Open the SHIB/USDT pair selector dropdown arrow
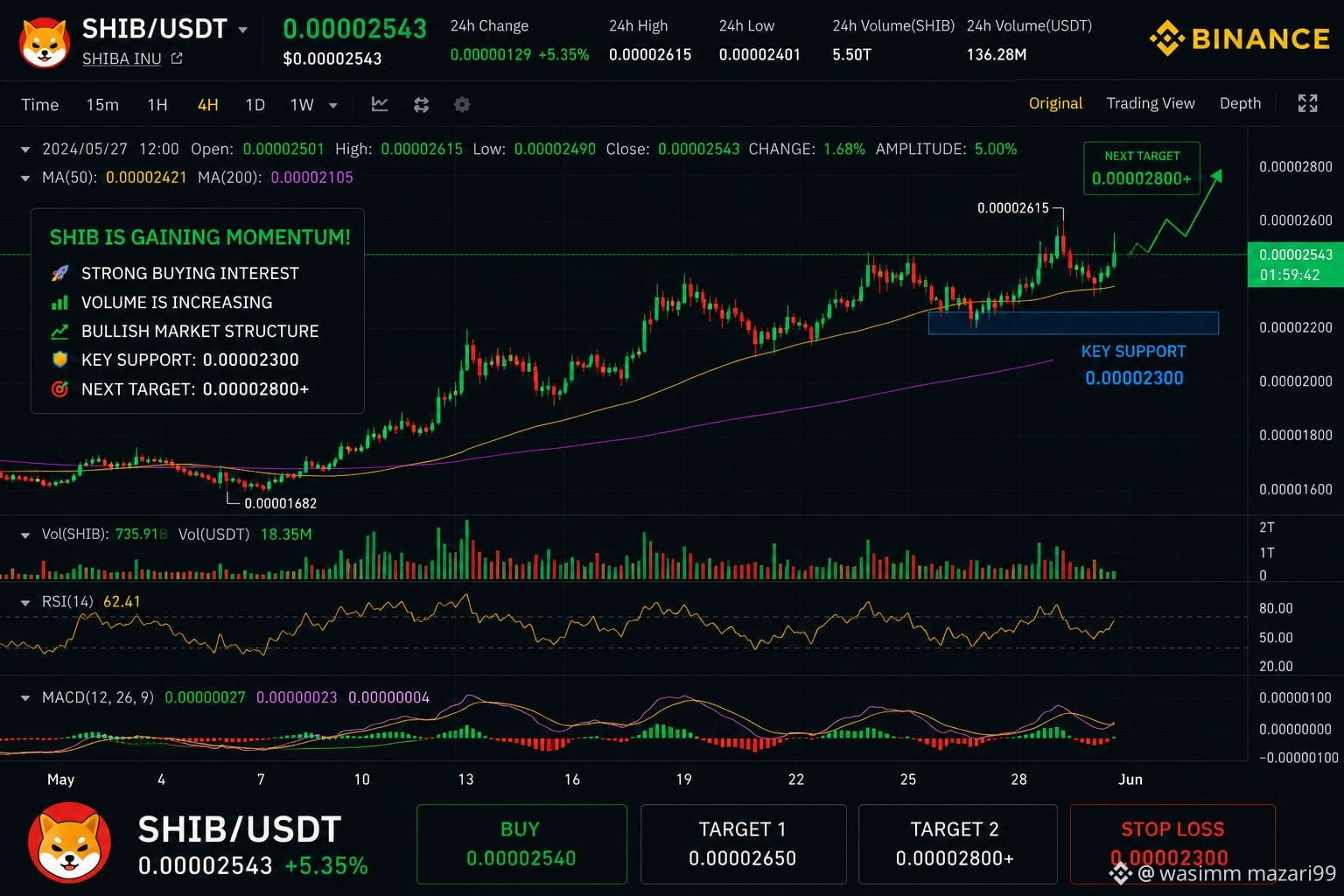This screenshot has width=1344, height=896. point(242,30)
